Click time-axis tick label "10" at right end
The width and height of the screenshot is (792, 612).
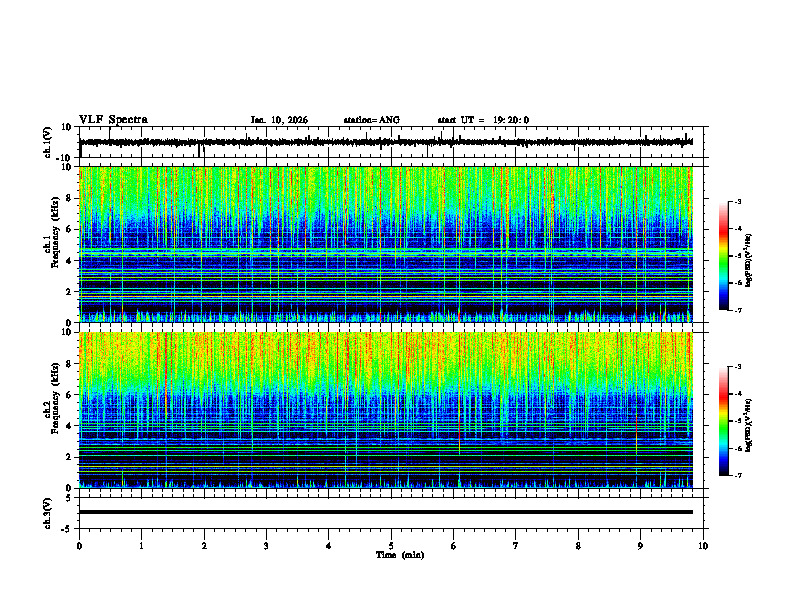point(703,546)
